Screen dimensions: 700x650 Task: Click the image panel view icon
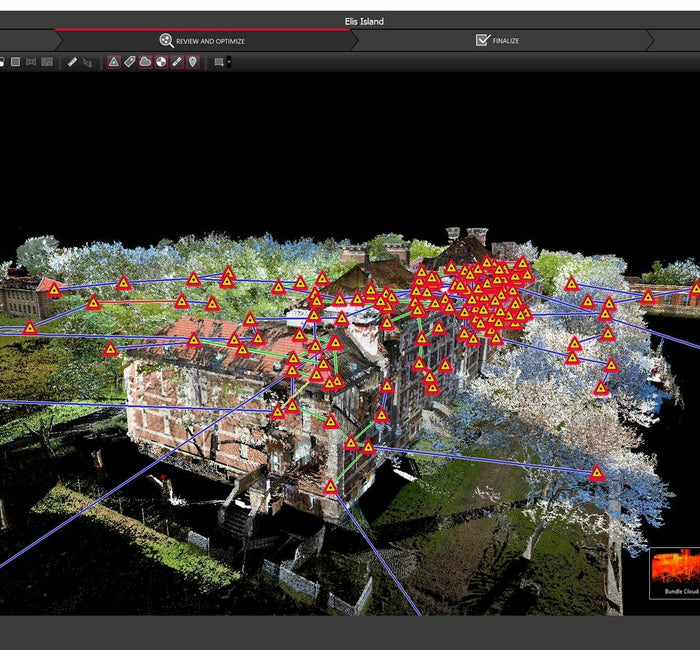point(47,62)
